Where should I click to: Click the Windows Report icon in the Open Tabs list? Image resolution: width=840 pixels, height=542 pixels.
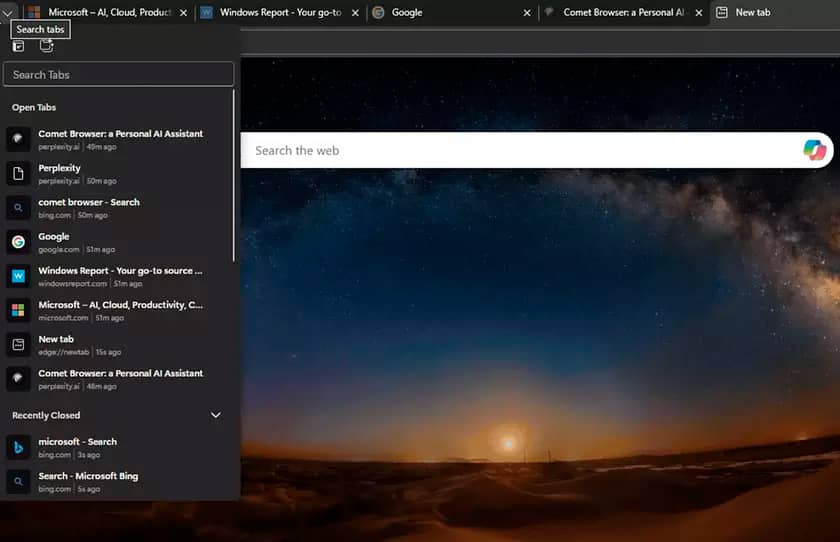(x=18, y=276)
